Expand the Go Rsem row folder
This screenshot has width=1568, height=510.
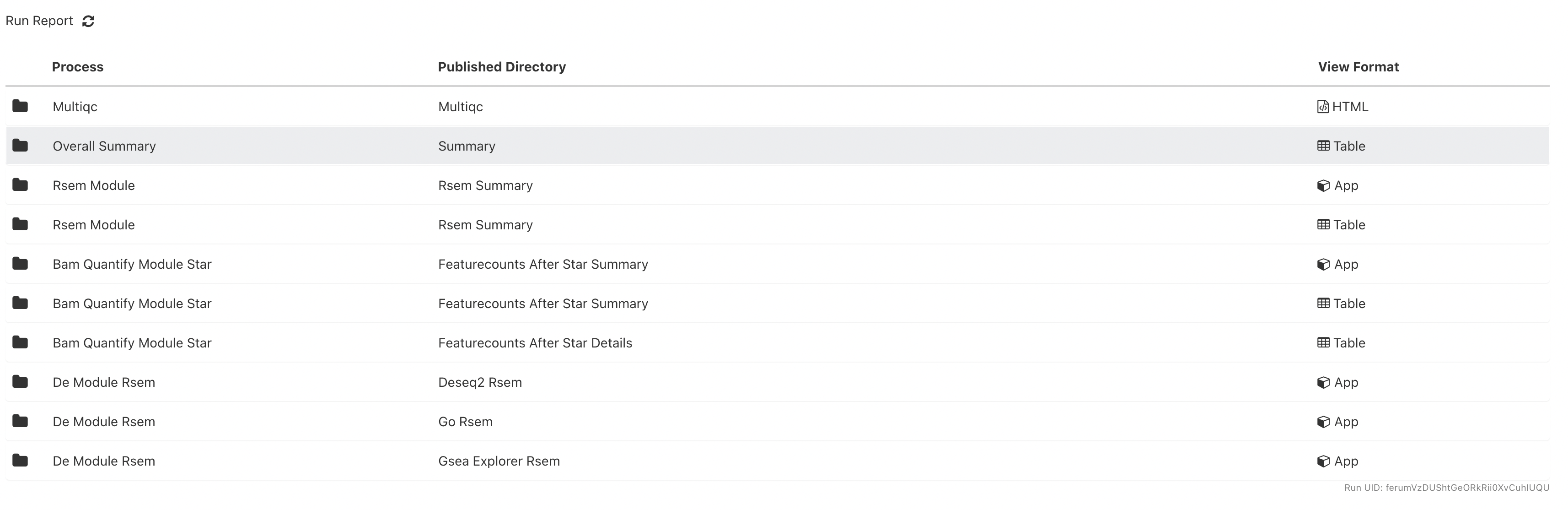(x=20, y=421)
